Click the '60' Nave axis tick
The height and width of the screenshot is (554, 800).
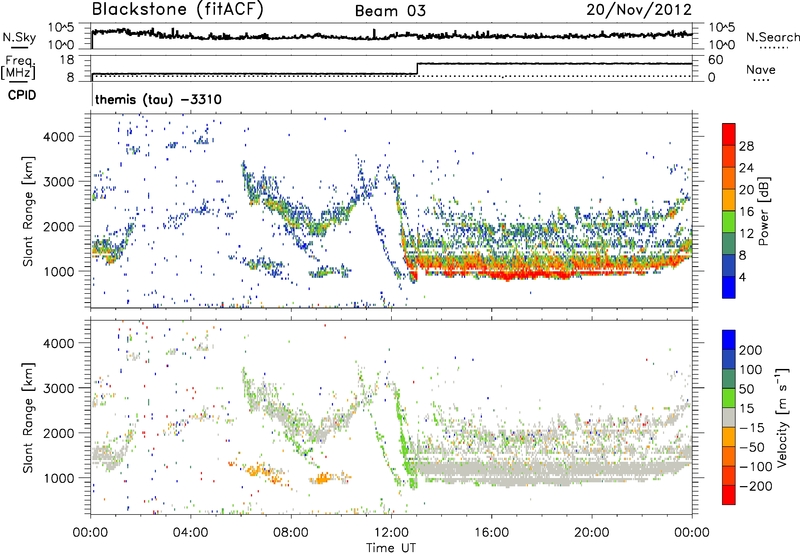[x=716, y=60]
